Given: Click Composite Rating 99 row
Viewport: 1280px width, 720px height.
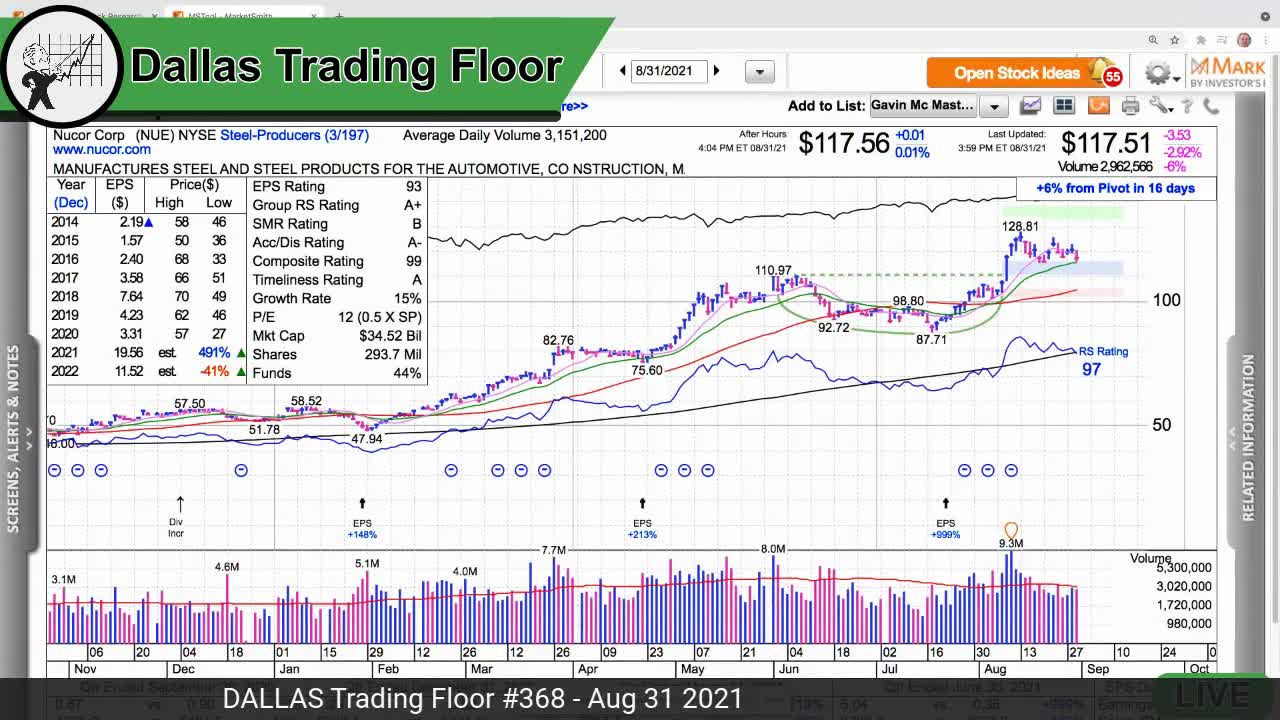Looking at the screenshot, I should click(x=337, y=261).
